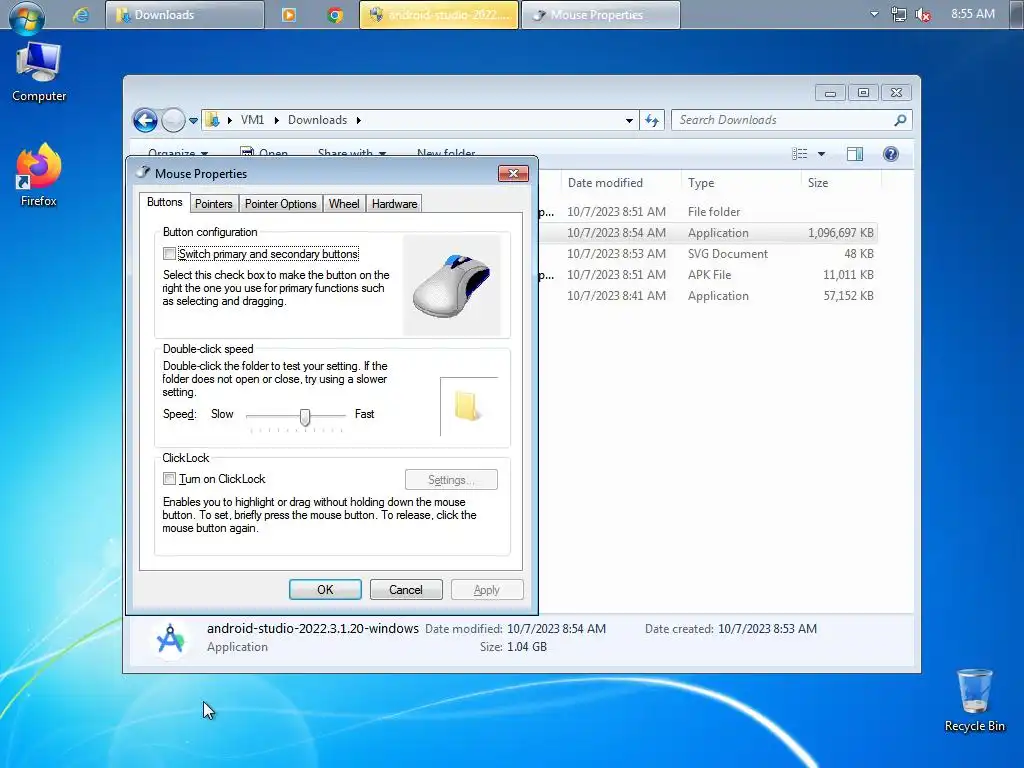Select the Recycle Bin desktop icon

[974, 700]
